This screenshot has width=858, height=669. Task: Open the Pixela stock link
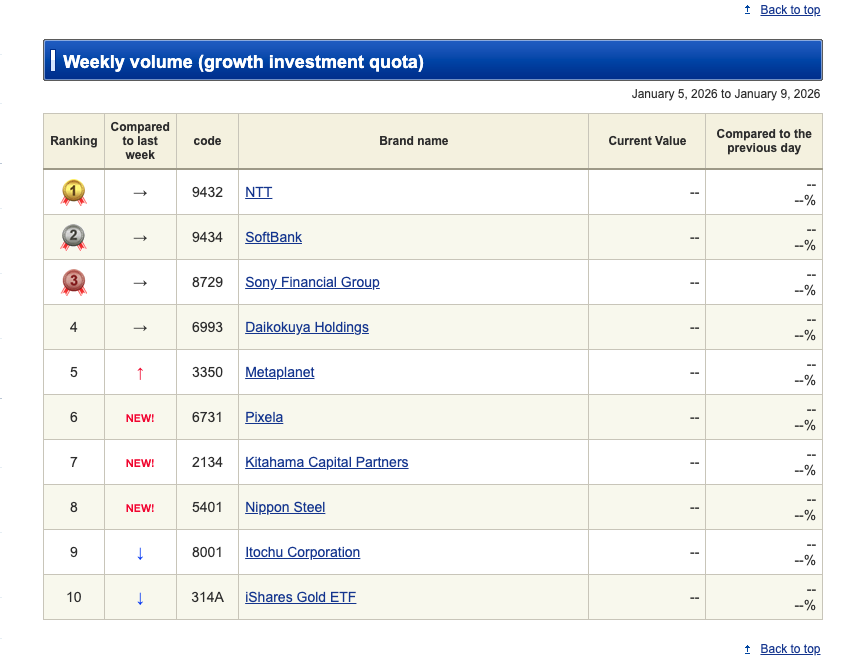point(264,417)
